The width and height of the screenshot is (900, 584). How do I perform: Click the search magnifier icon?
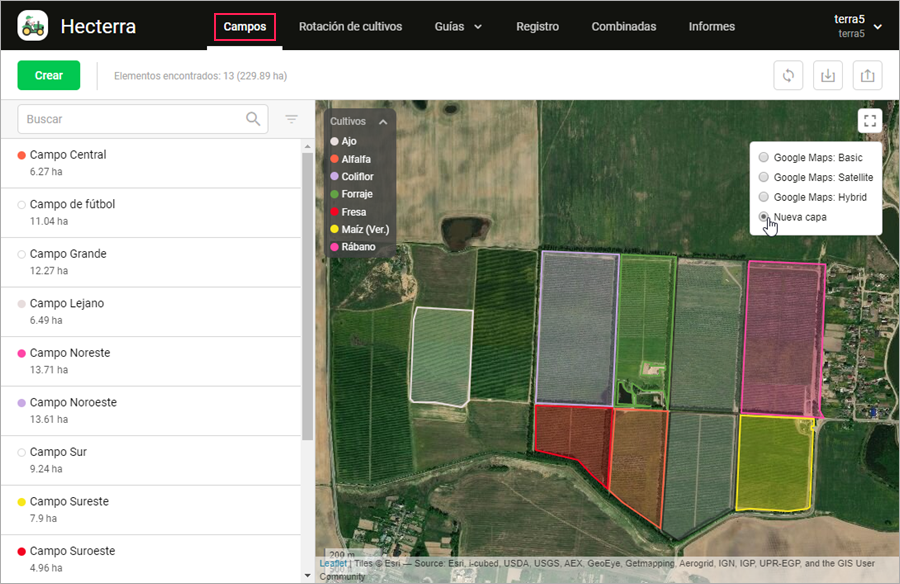(x=254, y=119)
